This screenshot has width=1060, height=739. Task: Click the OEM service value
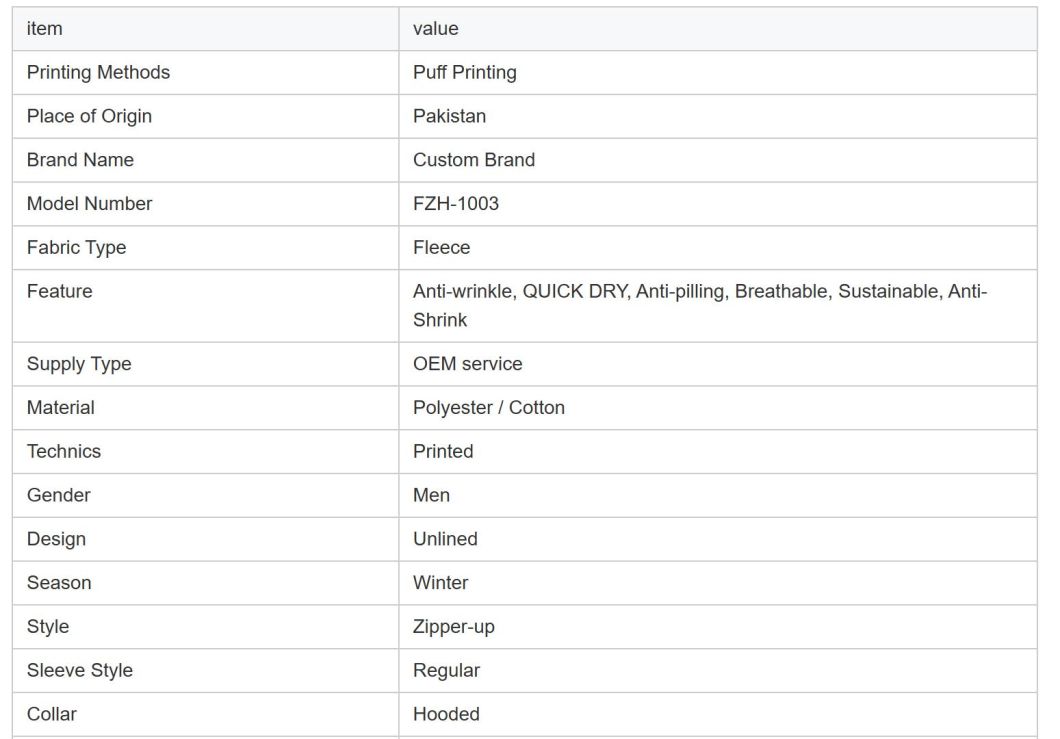(468, 364)
